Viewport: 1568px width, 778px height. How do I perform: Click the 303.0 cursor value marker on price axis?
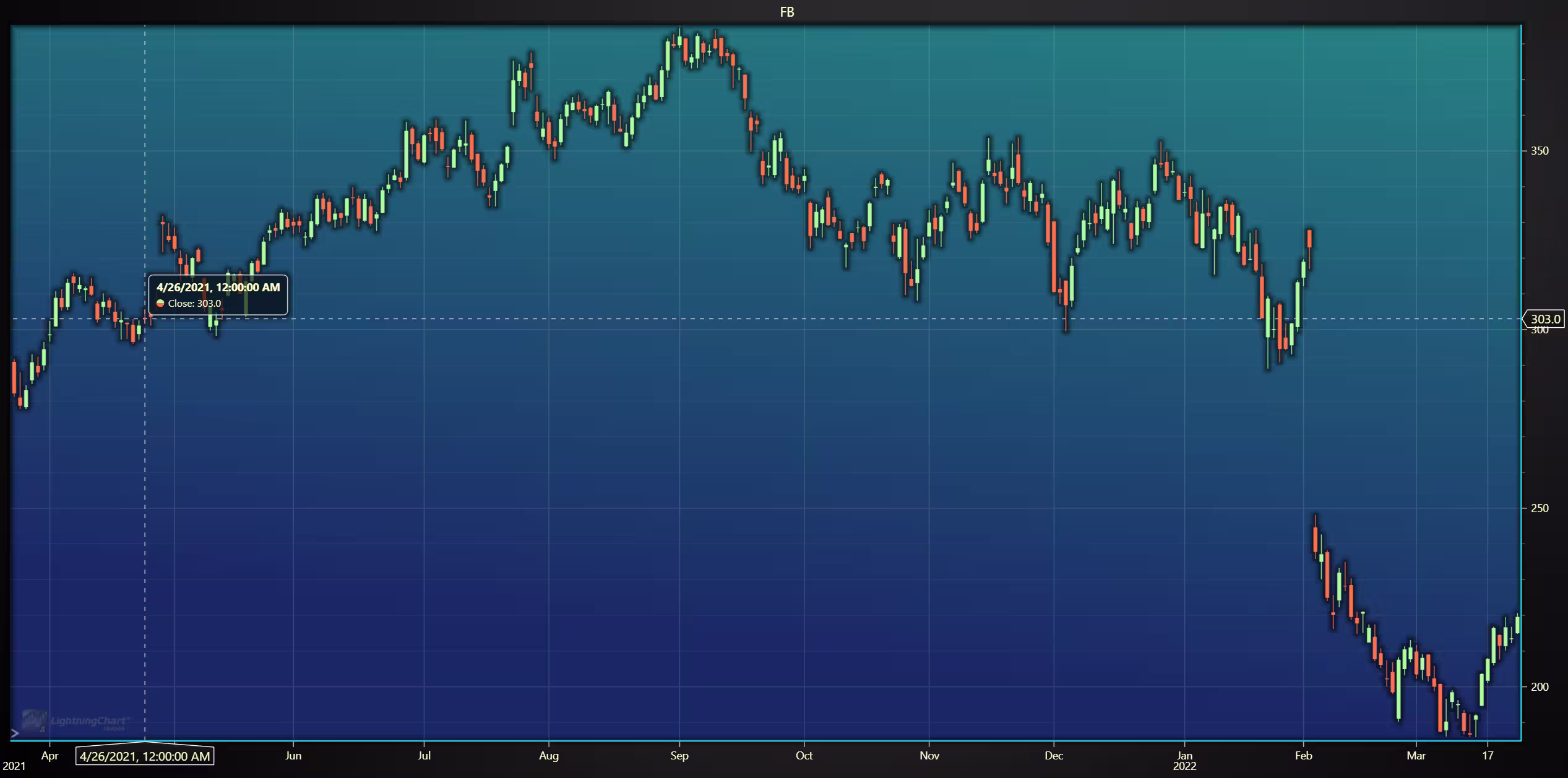[x=1544, y=319]
